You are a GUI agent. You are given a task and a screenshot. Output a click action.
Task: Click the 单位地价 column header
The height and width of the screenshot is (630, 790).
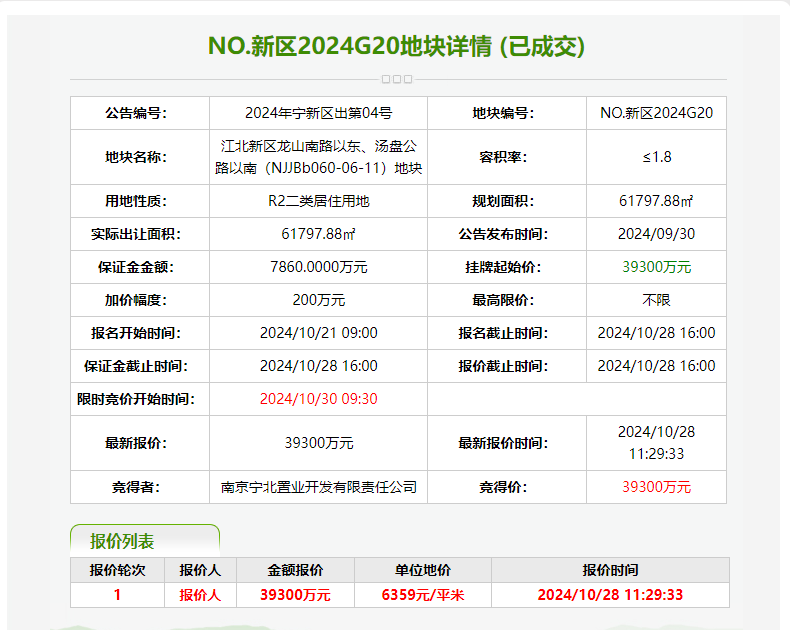[x=423, y=570]
